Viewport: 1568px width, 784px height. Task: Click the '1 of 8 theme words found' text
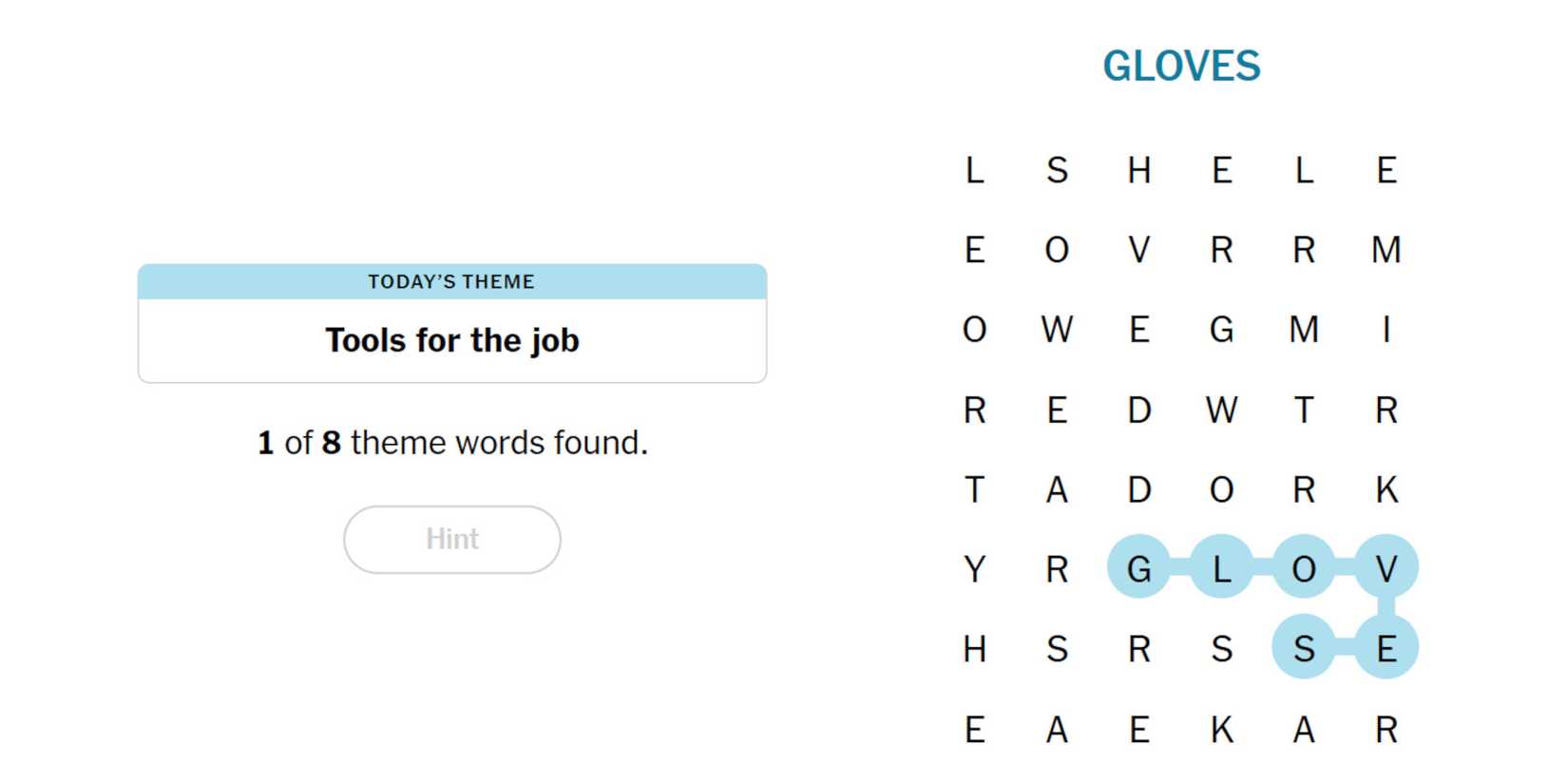click(x=452, y=443)
